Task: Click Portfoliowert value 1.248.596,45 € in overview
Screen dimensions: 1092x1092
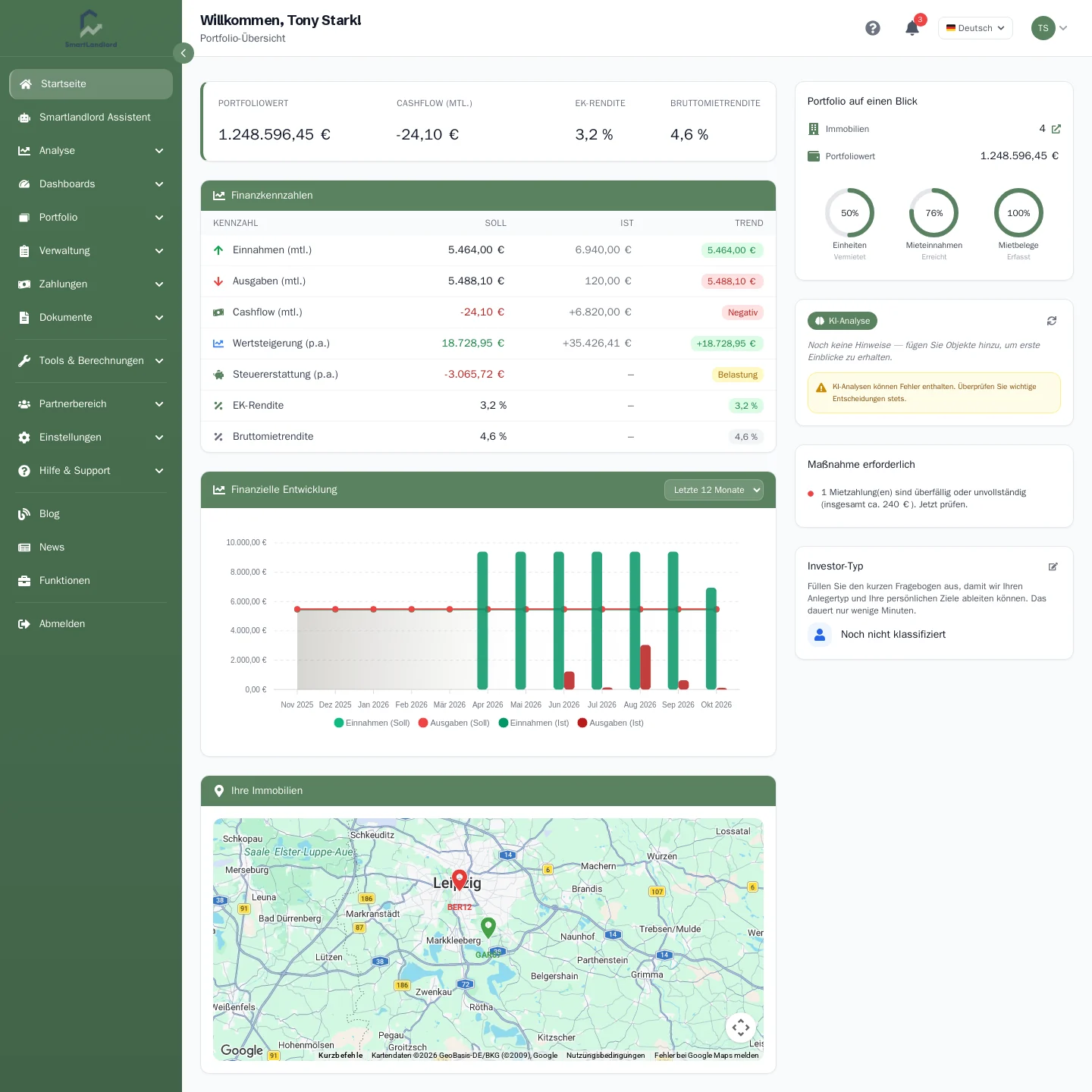Action: click(x=1019, y=155)
